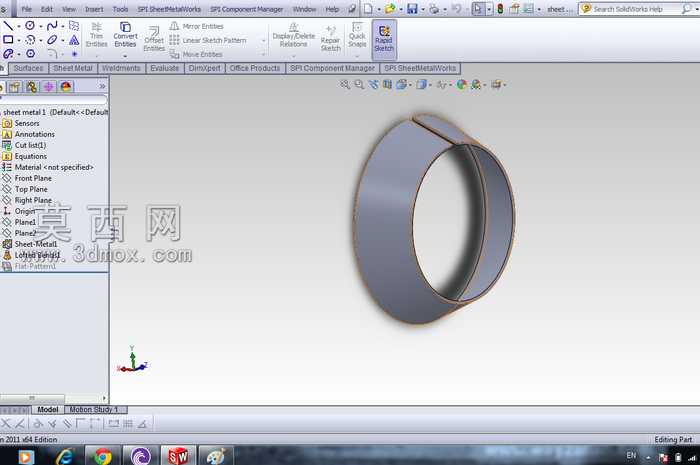Switch to the Office Products tab
Viewport: 700px width, 465px height.
click(255, 68)
